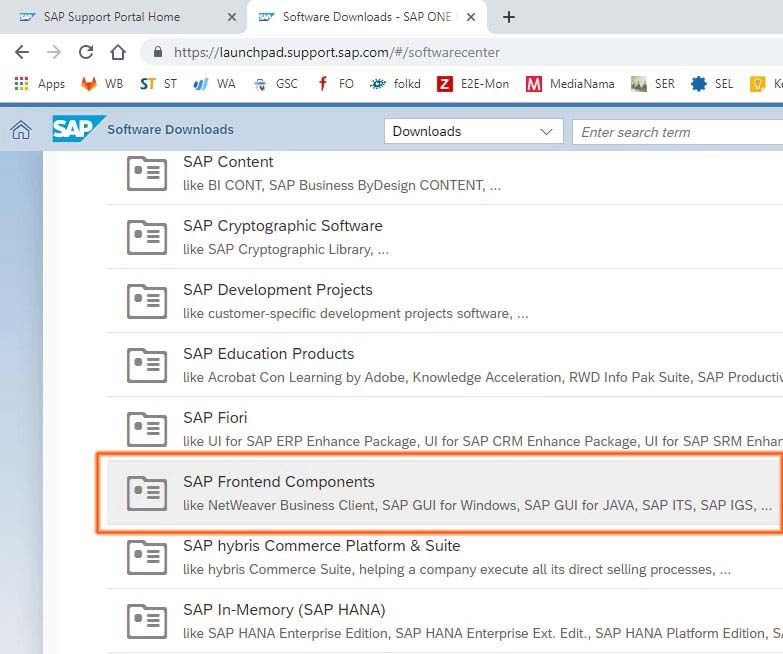Open SAP Frontend Components category
The width and height of the screenshot is (783, 654).
click(279, 482)
